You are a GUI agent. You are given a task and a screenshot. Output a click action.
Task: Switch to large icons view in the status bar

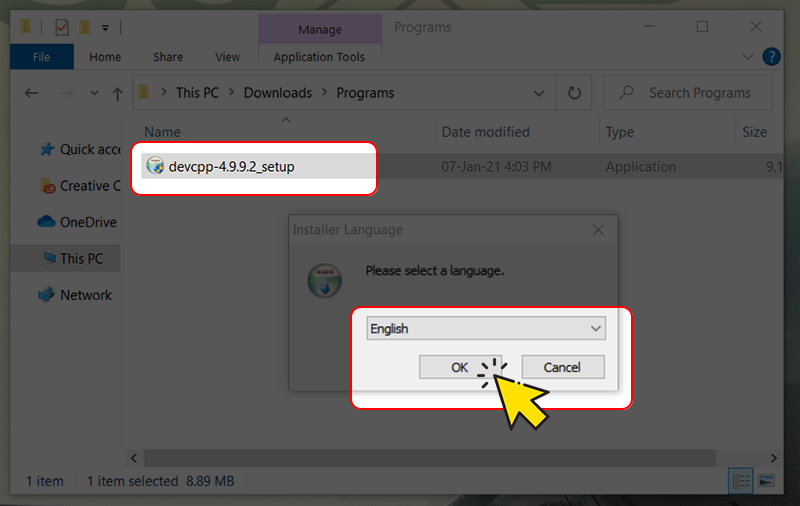pyautogui.click(x=766, y=481)
